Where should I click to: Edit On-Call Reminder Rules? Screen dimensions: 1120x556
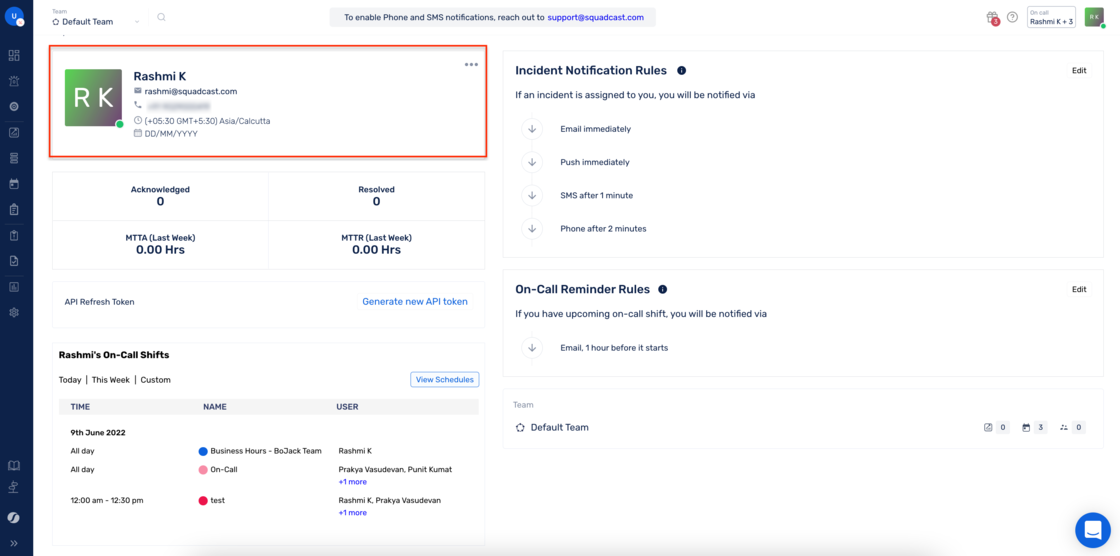pyautogui.click(x=1079, y=289)
